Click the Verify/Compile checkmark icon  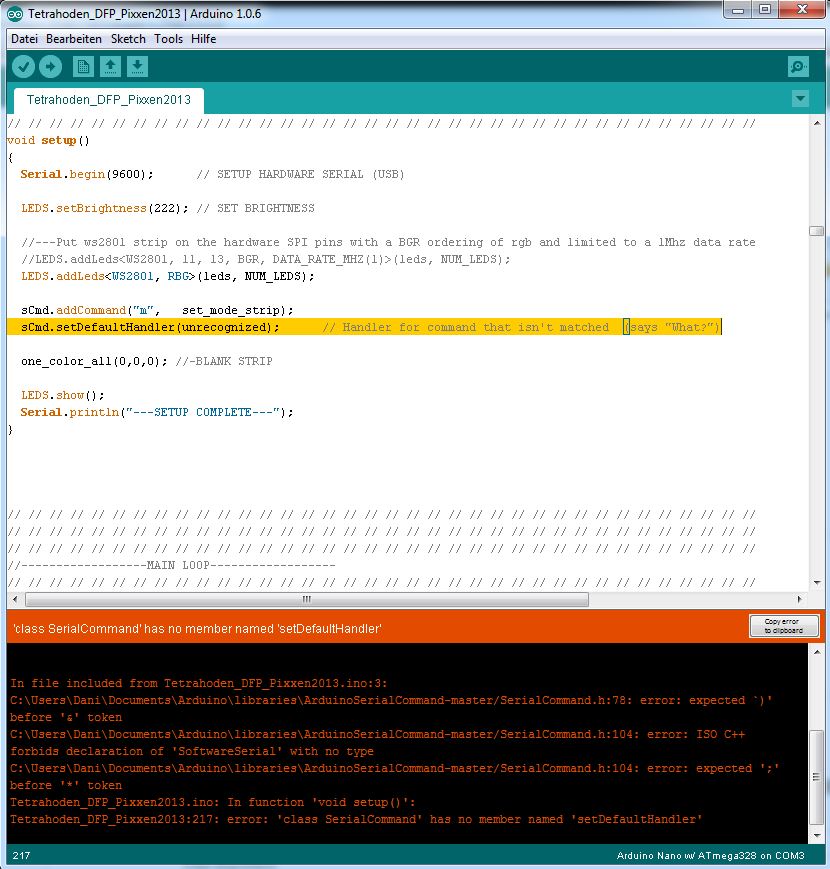23,66
